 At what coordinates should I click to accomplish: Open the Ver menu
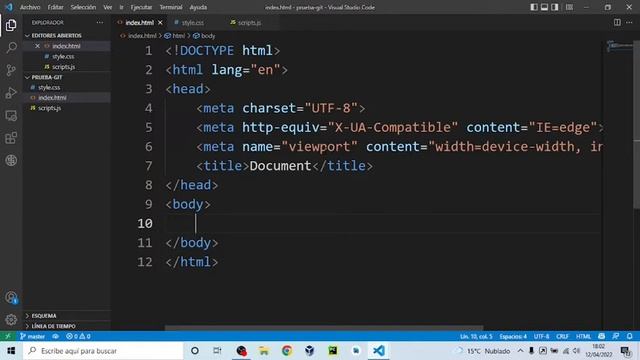click(x=107, y=7)
